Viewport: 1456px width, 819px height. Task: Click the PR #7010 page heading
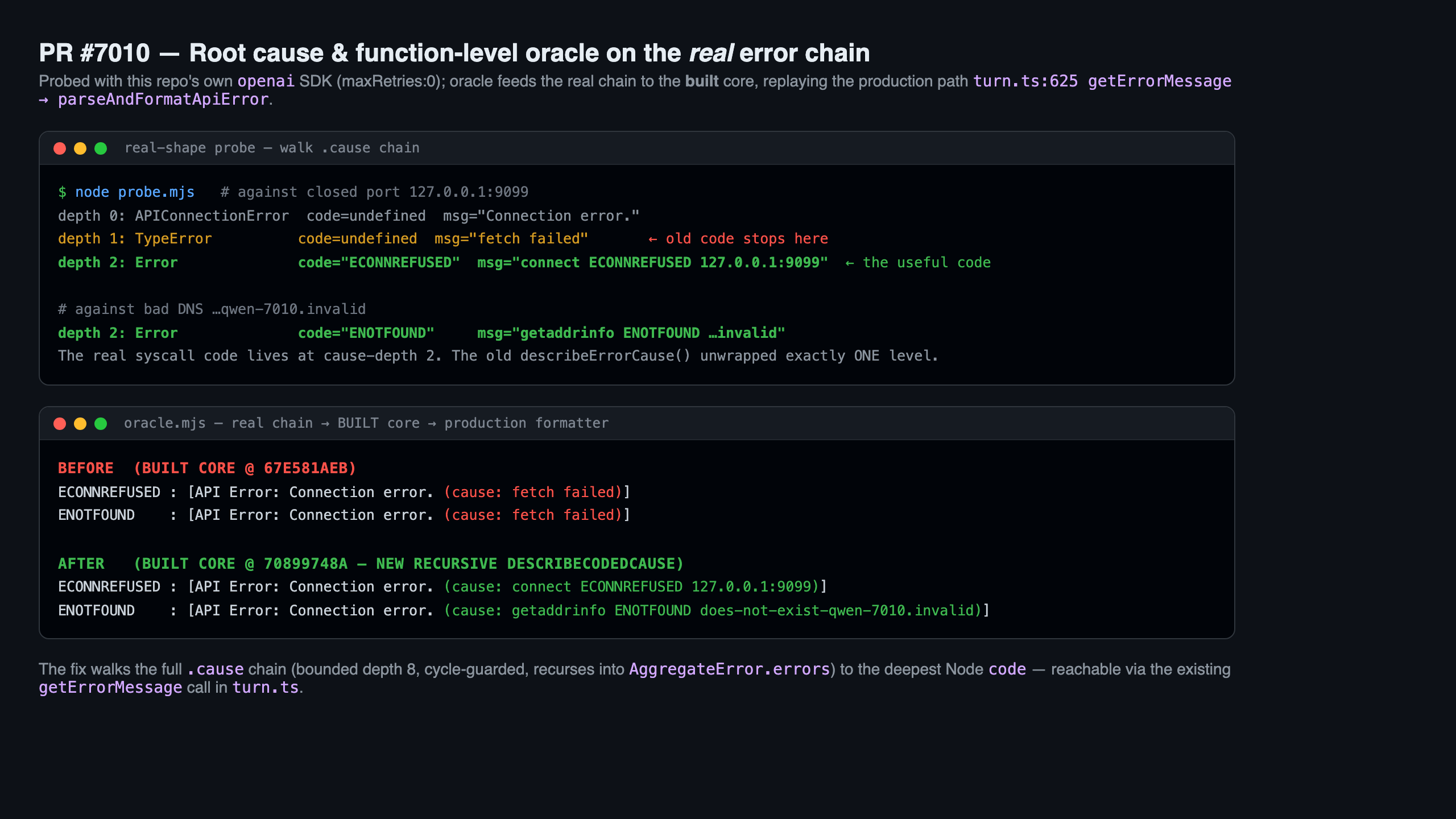(x=454, y=53)
